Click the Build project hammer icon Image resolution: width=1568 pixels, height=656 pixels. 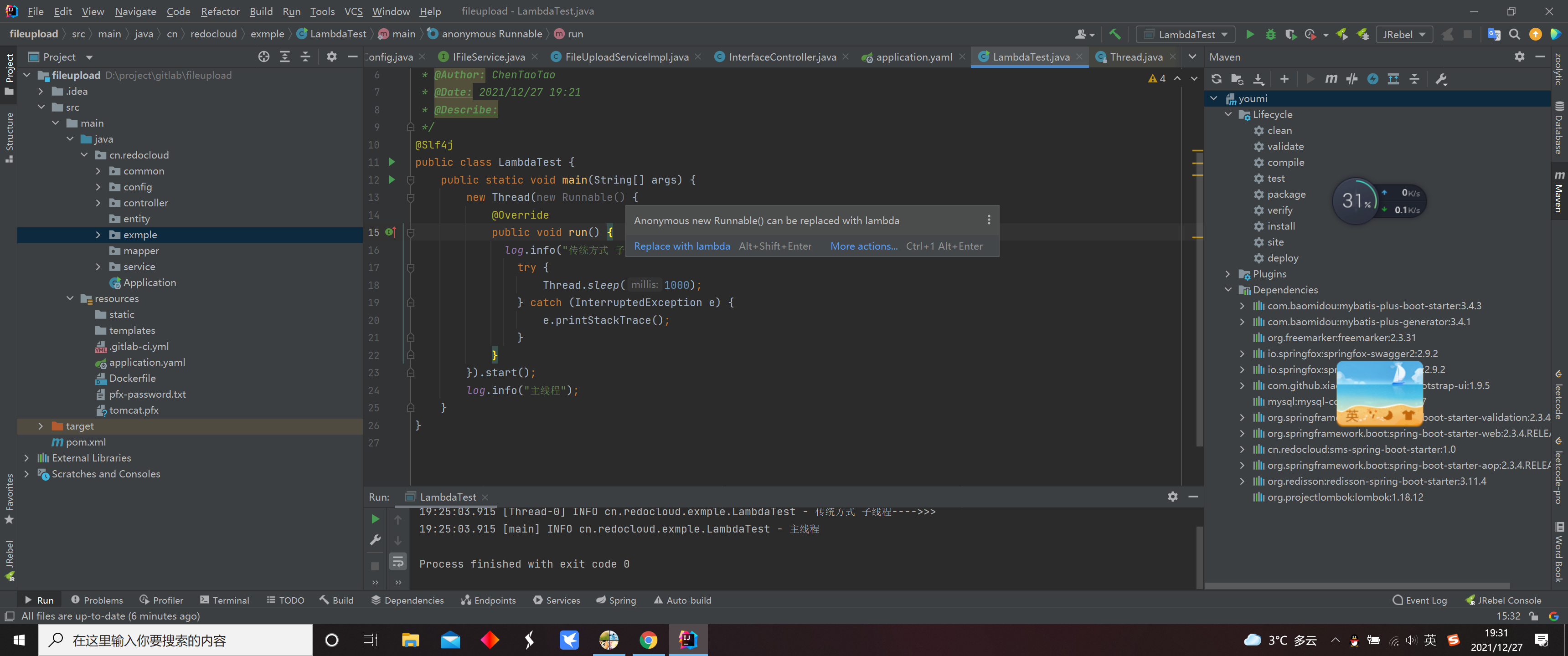click(x=1114, y=35)
